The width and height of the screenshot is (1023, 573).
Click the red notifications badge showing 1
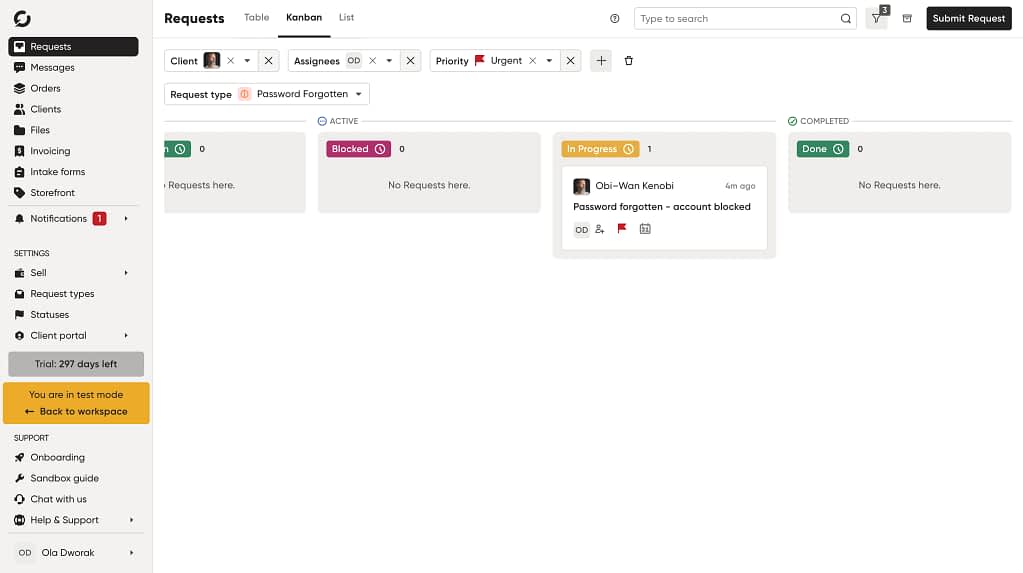coord(99,219)
